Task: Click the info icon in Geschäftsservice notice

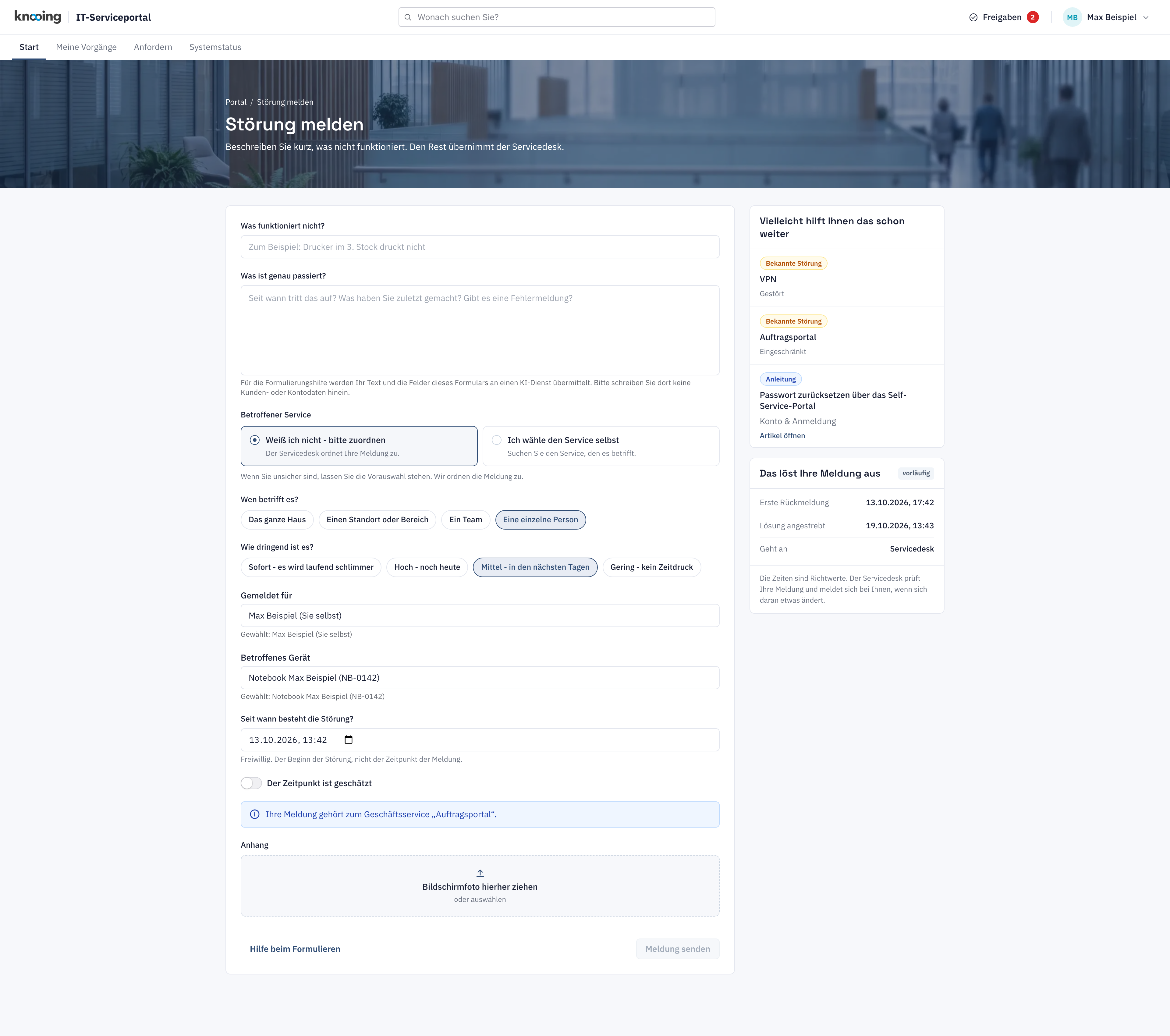Action: [255, 814]
